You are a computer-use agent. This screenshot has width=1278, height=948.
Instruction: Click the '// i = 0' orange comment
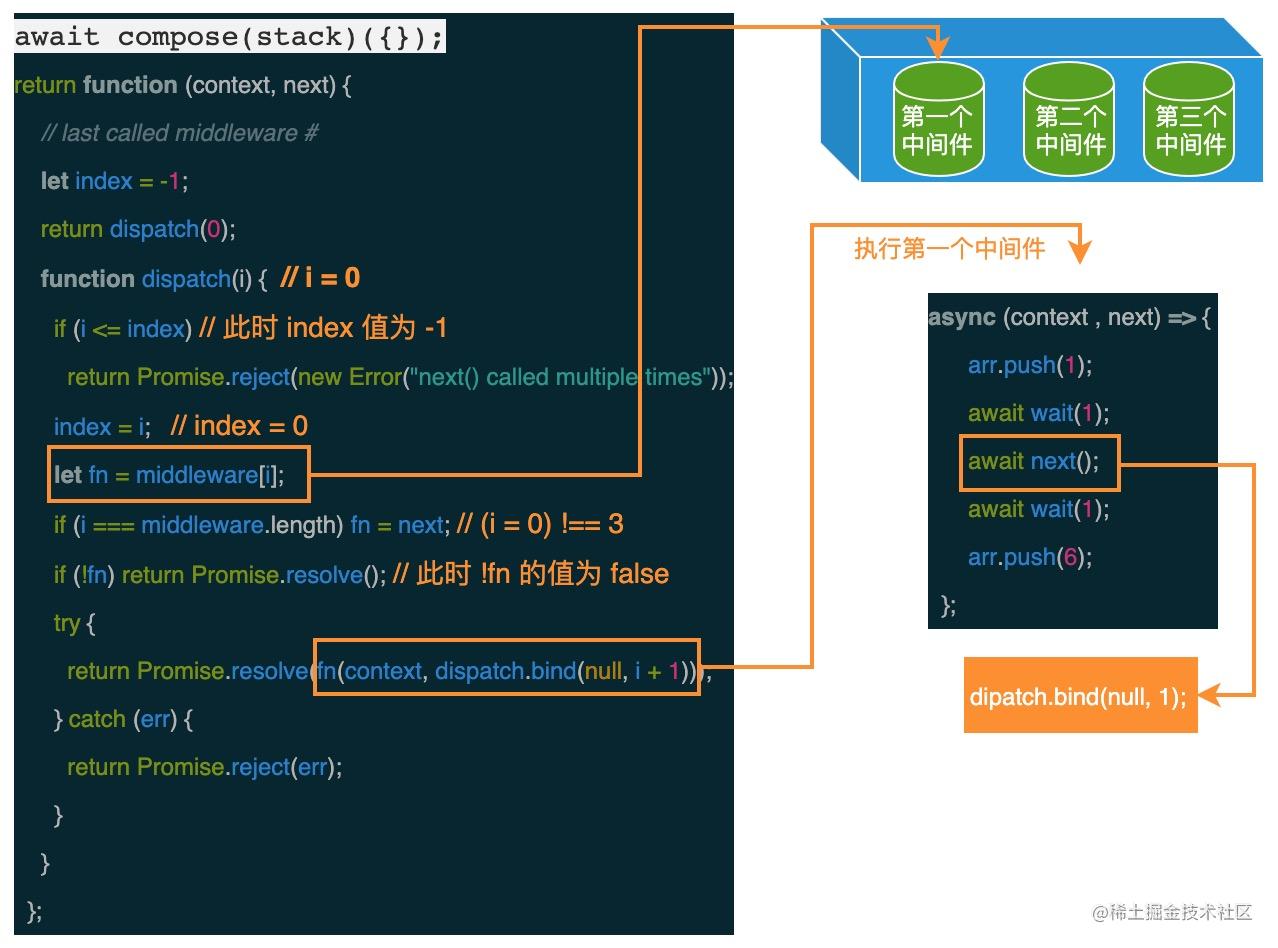click(x=320, y=278)
